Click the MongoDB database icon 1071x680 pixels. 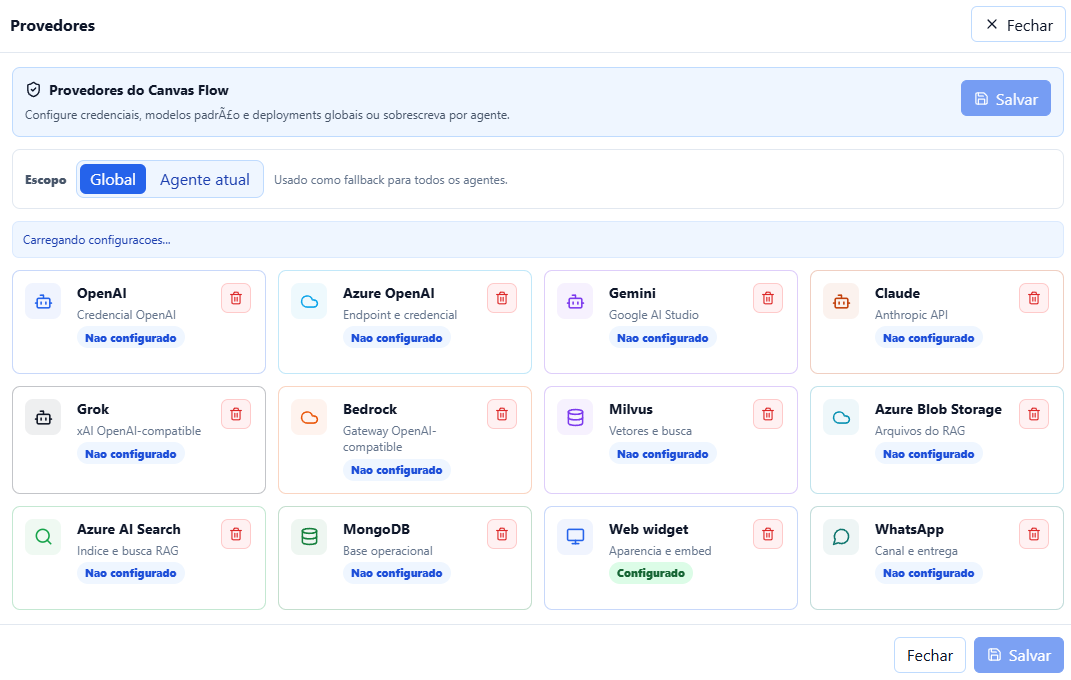coord(309,537)
